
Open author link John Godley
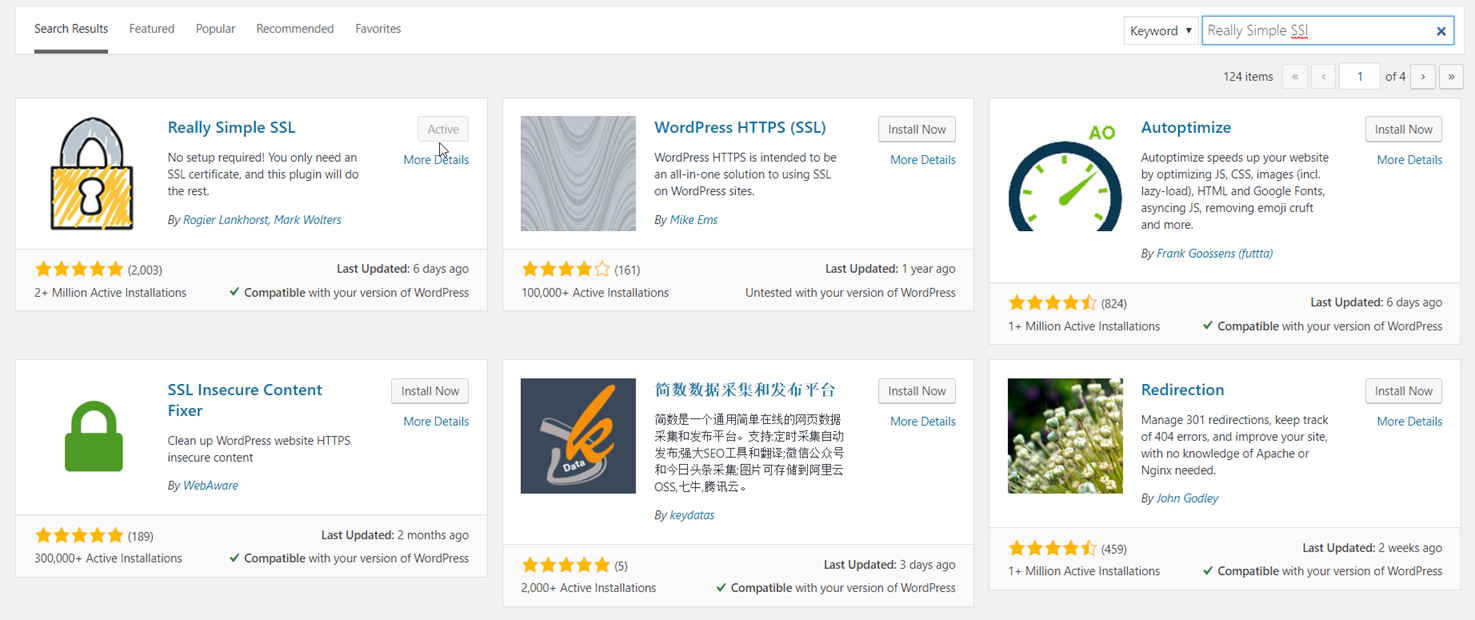1188,498
